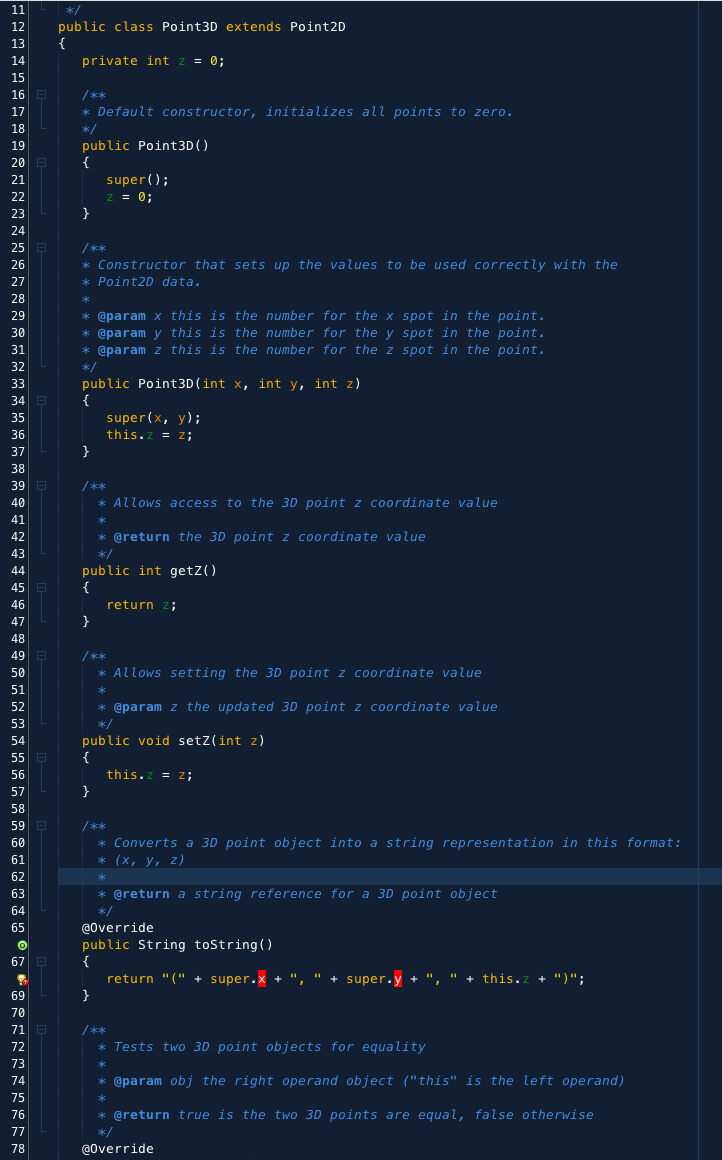The image size is (722, 1160).
Task: Collapse the getZ() method body fold
Action: tap(41, 588)
